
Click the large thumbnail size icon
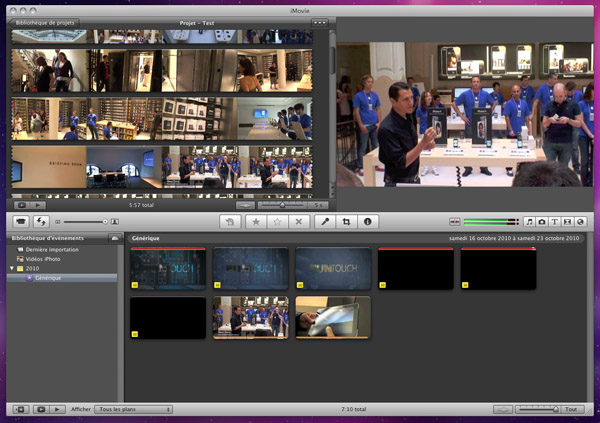point(115,222)
